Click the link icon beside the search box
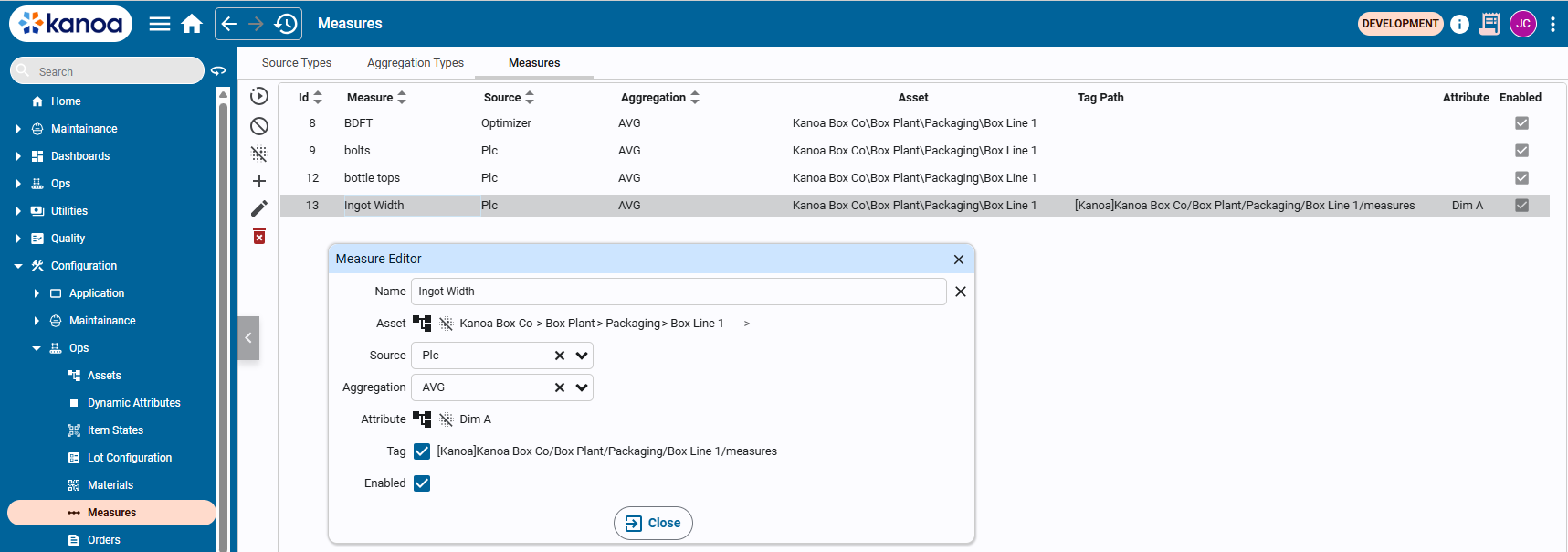Image resolution: width=1568 pixels, height=552 pixels. point(218,70)
